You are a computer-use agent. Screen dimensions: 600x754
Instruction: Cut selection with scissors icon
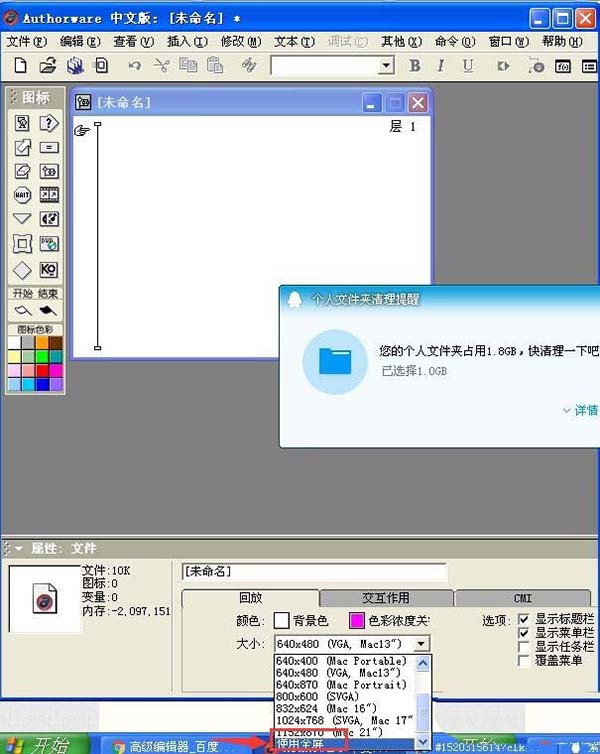[x=162, y=65]
